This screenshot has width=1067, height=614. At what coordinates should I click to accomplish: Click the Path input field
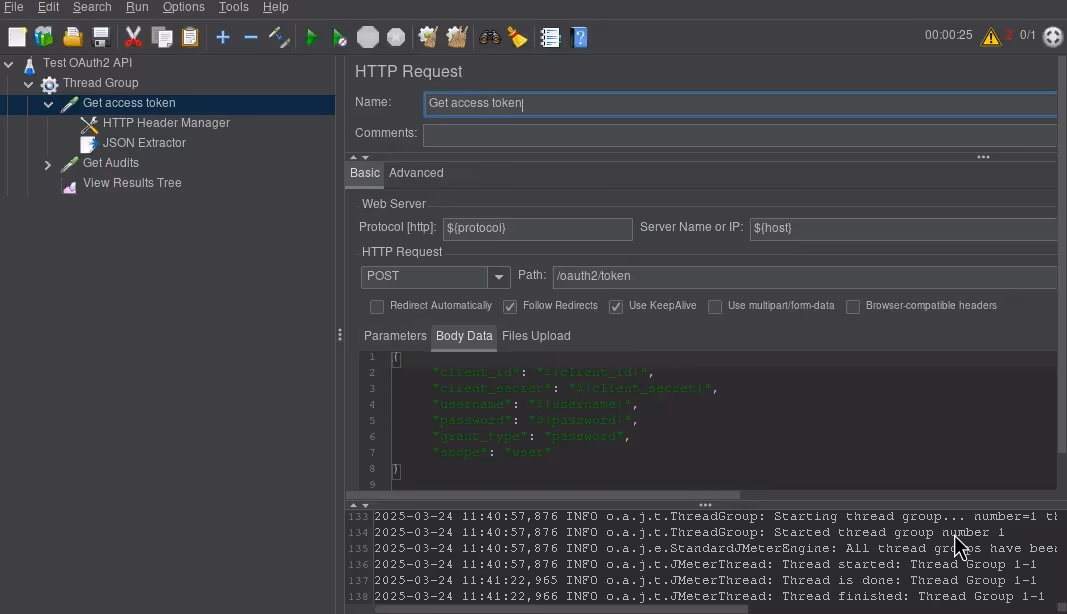click(800, 277)
